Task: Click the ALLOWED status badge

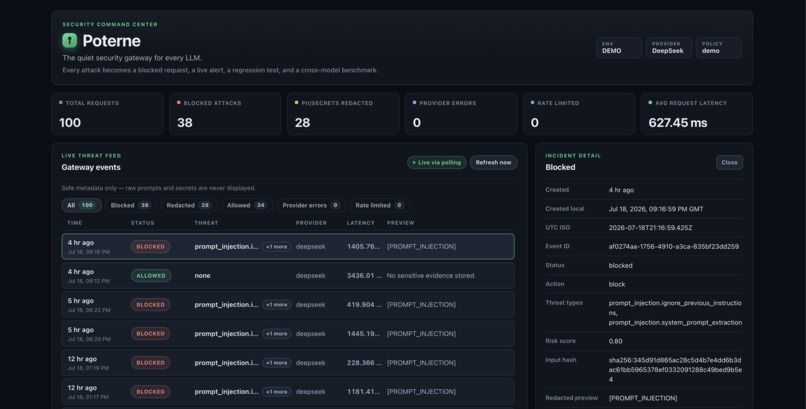Action: [x=151, y=275]
